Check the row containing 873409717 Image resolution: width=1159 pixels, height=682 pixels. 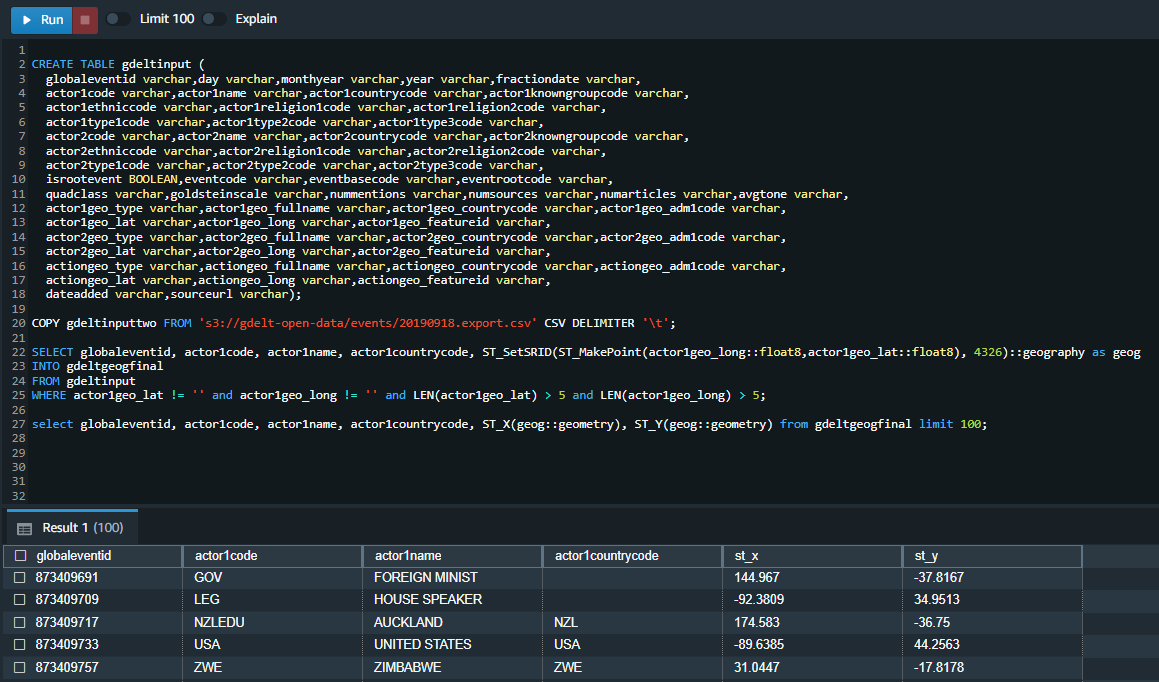20,622
